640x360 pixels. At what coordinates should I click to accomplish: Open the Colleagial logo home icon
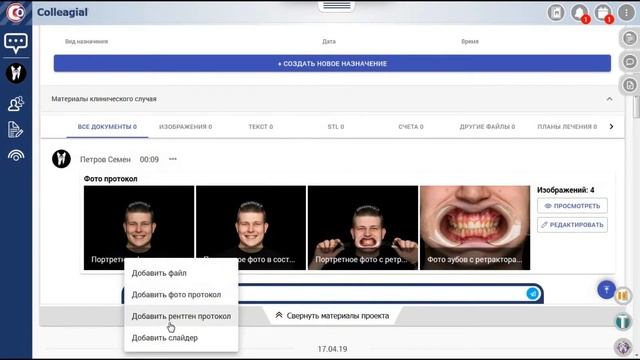coord(16,13)
